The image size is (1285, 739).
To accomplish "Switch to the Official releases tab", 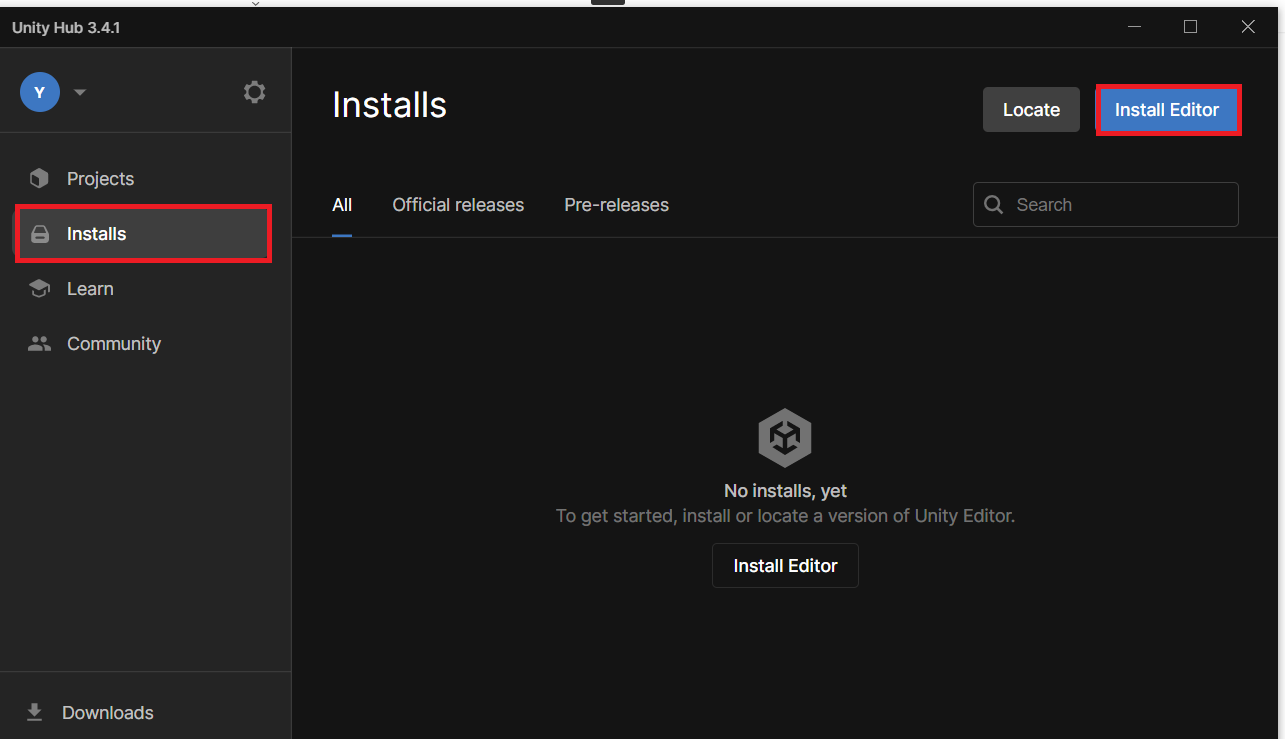I will [x=458, y=205].
